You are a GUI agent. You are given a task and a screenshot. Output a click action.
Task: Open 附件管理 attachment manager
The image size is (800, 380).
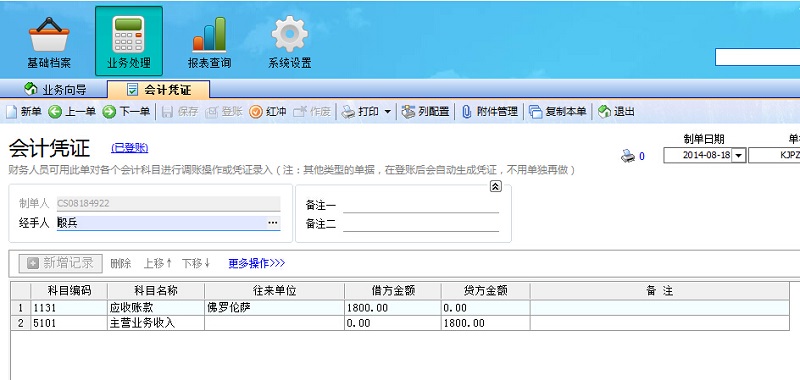click(489, 112)
